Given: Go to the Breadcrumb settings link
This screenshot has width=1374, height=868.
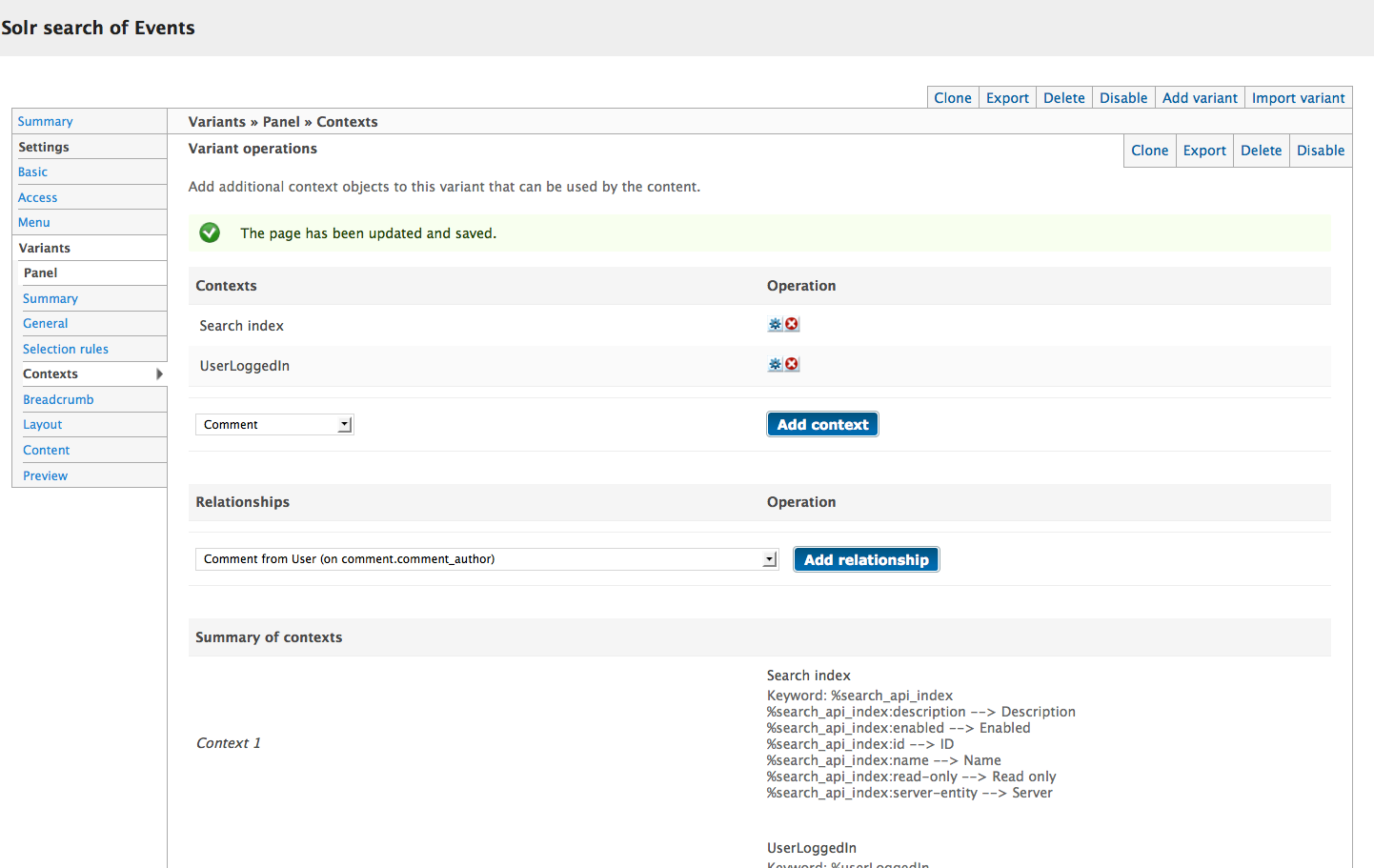Looking at the screenshot, I should tap(58, 399).
